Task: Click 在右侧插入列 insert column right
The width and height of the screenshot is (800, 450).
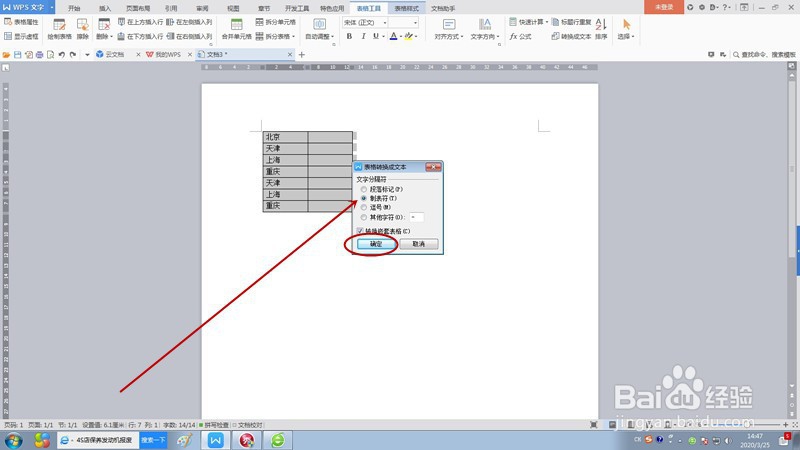Action: pyautogui.click(x=189, y=36)
